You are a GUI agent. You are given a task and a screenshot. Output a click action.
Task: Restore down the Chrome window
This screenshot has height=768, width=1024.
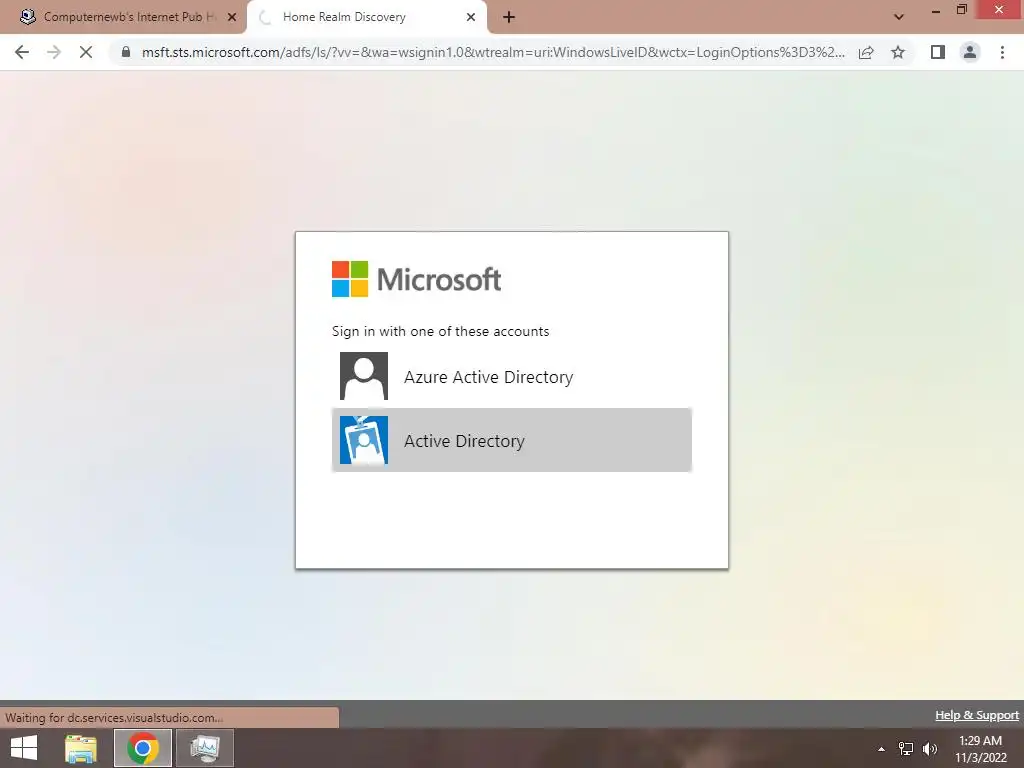point(961,10)
